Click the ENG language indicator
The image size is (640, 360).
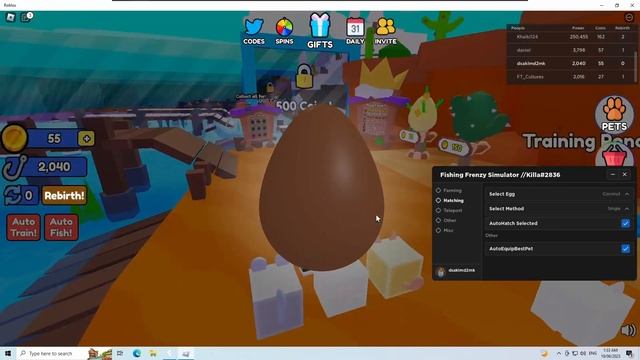tap(593, 353)
